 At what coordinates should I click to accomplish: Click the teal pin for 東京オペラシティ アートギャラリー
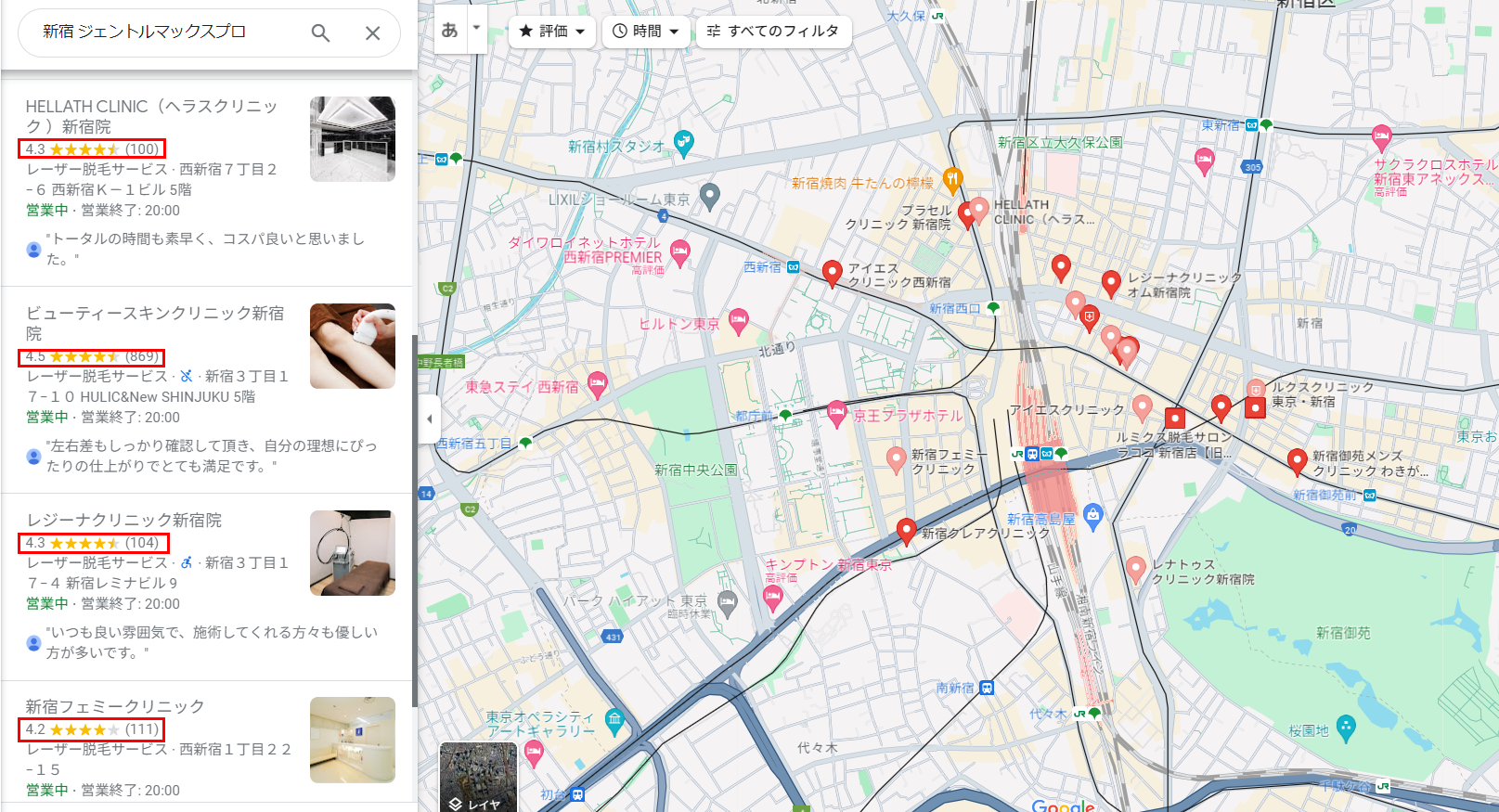point(614,719)
